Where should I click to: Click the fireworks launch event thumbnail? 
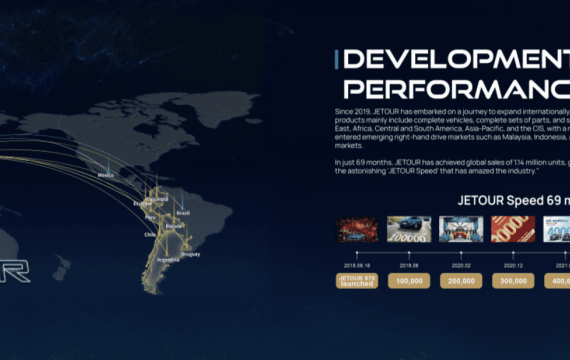pyautogui.click(x=357, y=229)
